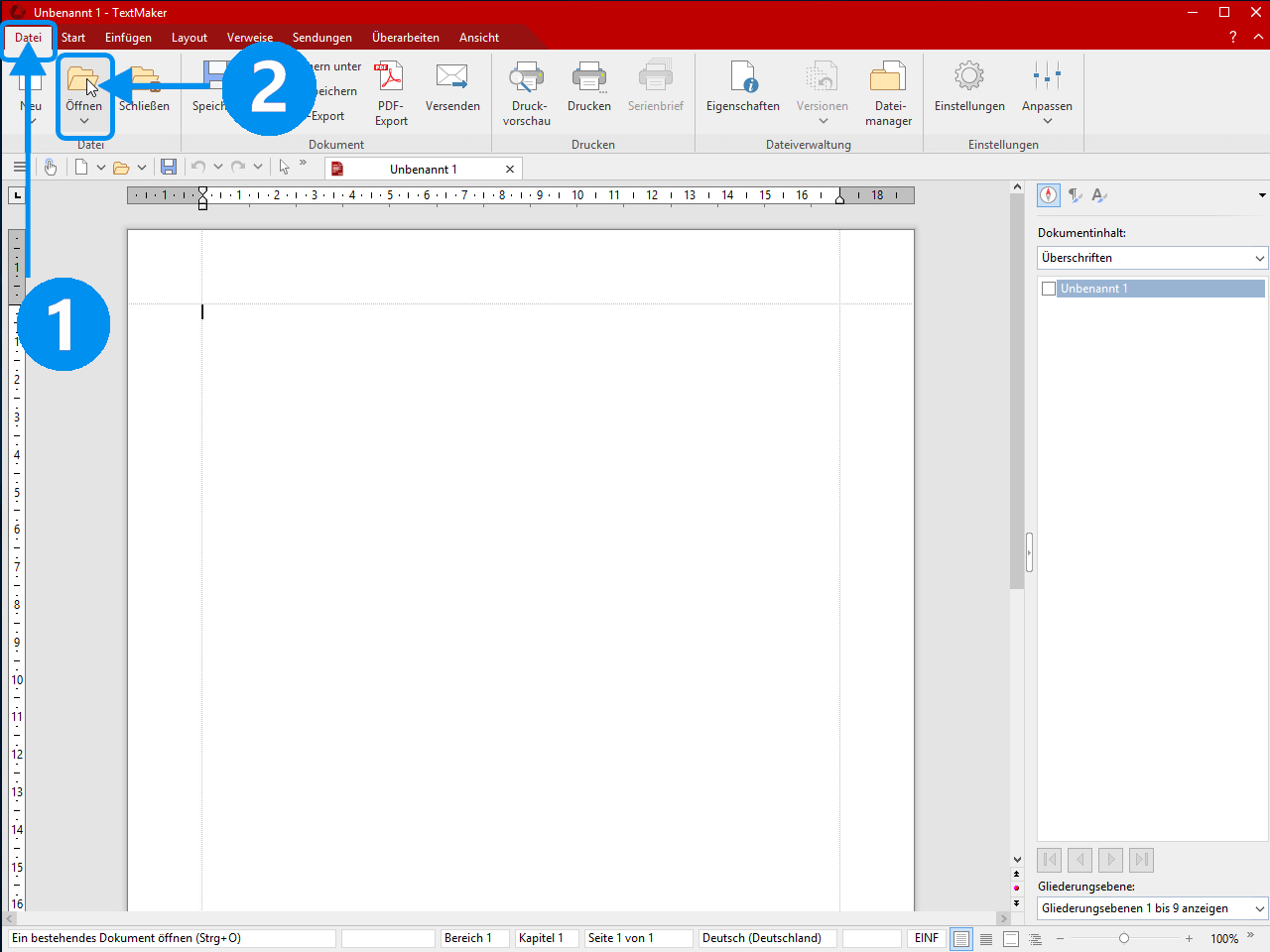
Task: Click the sidebar collapse splitter handle
Action: tap(1029, 552)
